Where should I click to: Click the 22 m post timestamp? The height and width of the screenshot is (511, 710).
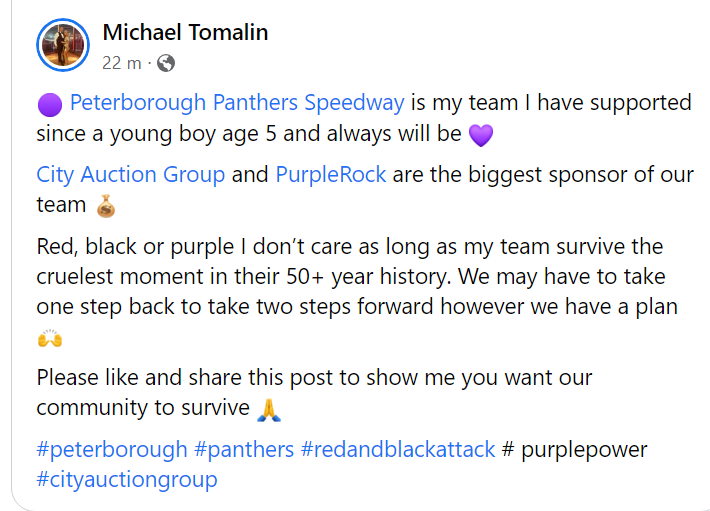[122, 63]
